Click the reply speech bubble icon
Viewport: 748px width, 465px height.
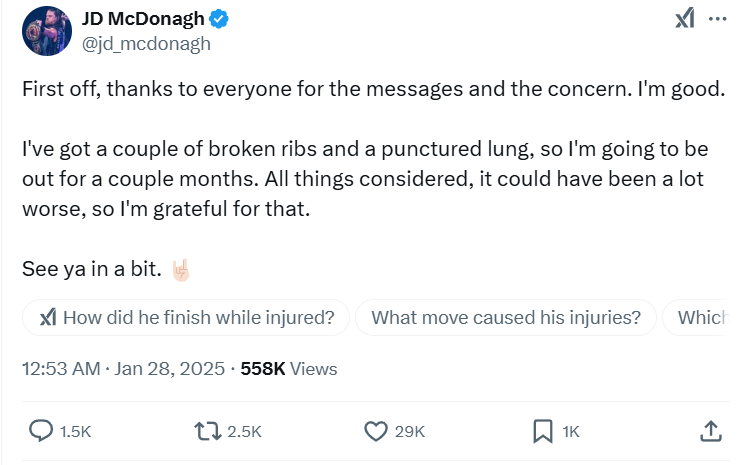point(41,431)
